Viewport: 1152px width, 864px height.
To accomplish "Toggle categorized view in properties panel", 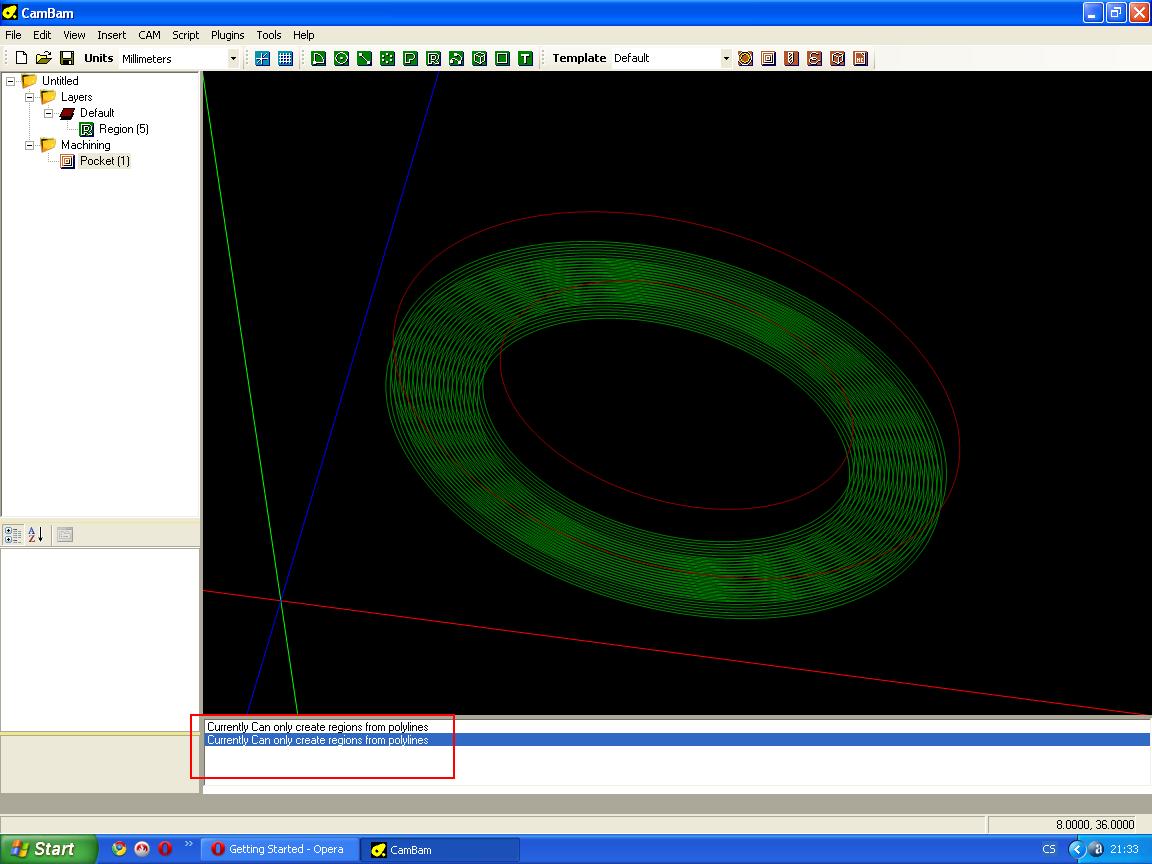I will pos(13,535).
